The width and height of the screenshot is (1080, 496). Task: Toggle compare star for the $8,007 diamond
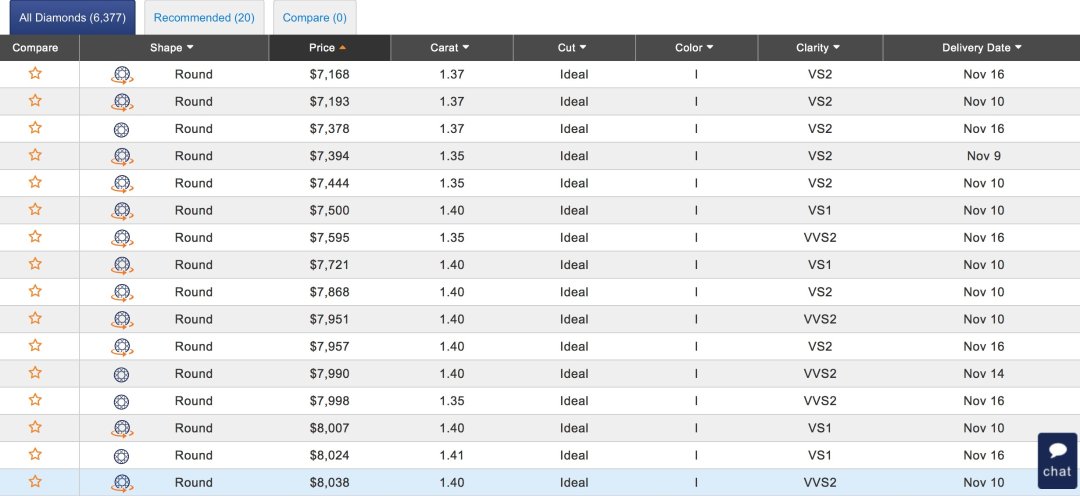tap(35, 428)
